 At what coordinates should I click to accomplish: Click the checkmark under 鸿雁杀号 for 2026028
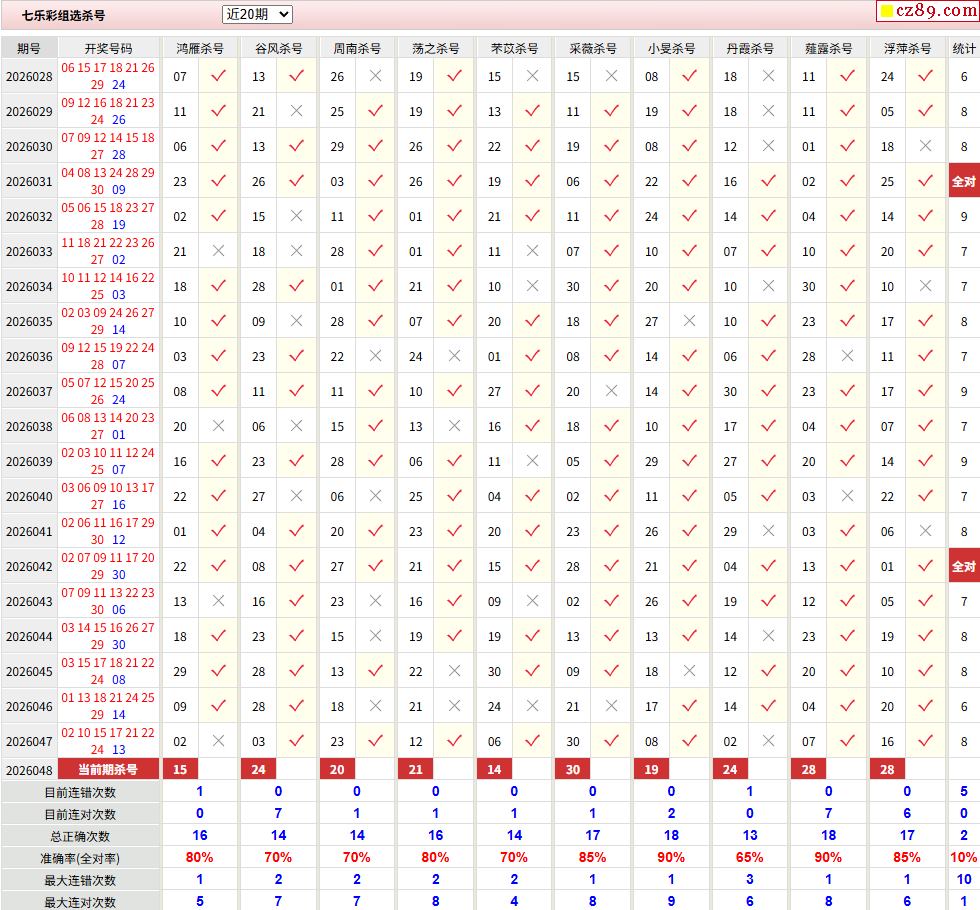pos(218,76)
